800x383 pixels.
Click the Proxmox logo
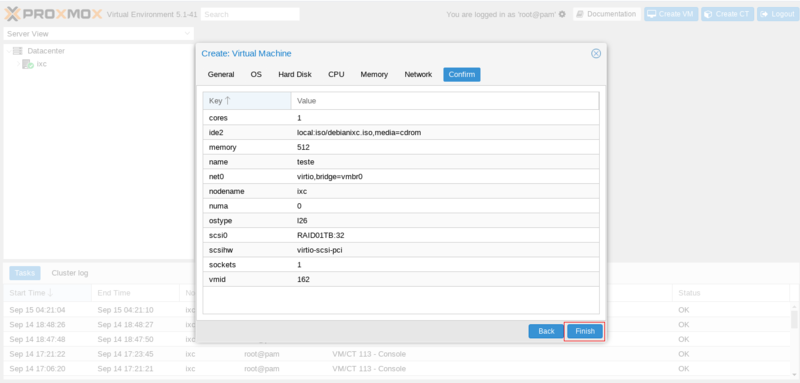pos(54,14)
